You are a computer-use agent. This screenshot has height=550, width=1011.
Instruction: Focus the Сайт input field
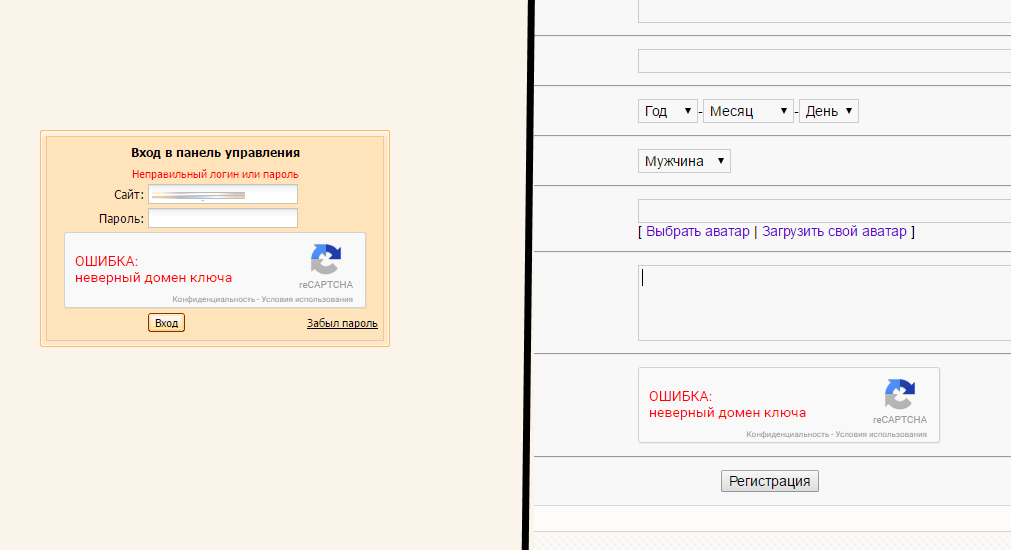click(x=223, y=194)
